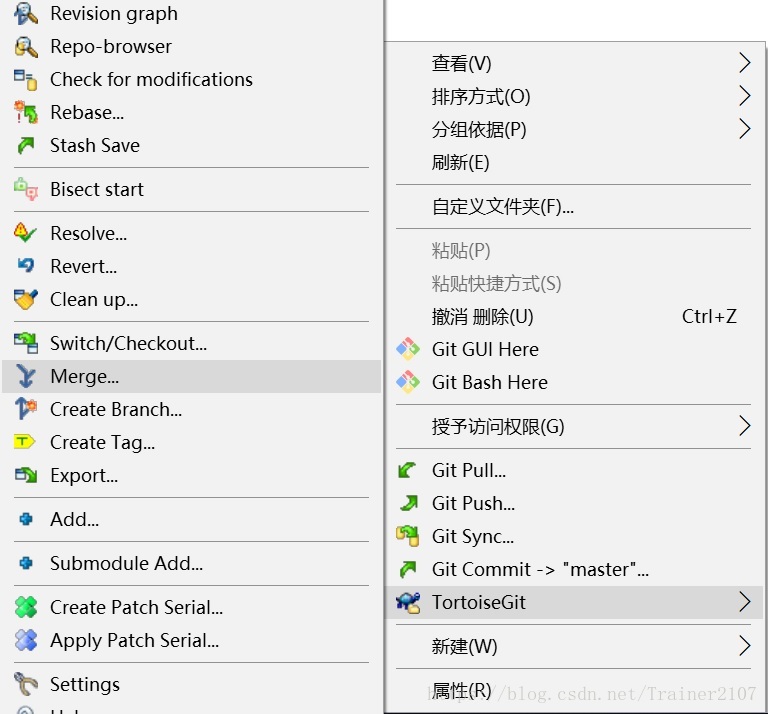Click the green Create Patch Serial icon
Screen dimensions: 768x714
(25, 607)
